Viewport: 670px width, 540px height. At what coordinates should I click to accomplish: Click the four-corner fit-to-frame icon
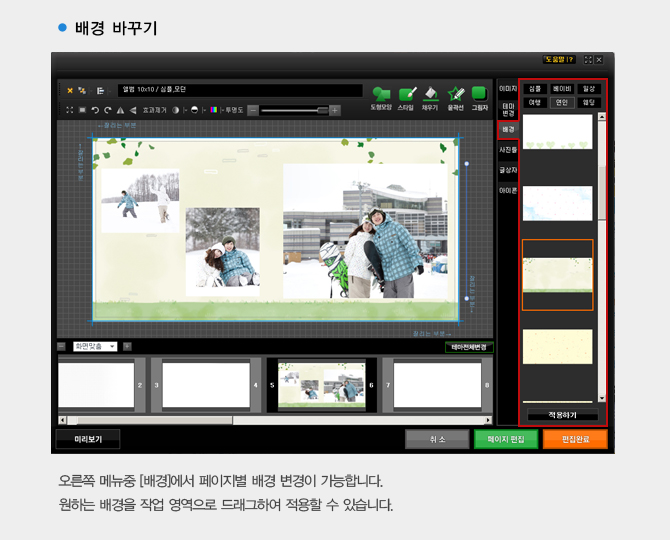click(x=70, y=110)
